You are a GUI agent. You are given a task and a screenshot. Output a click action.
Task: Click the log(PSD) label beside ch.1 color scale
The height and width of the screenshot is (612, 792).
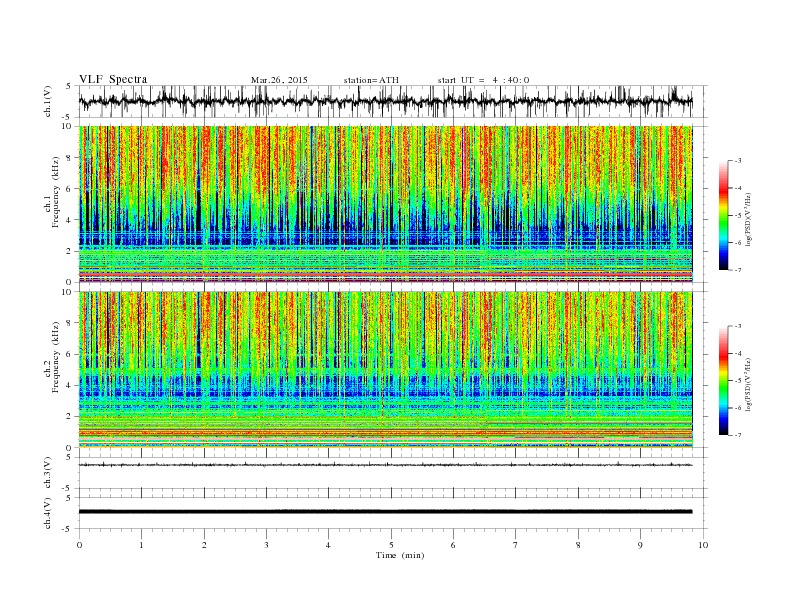point(749,219)
